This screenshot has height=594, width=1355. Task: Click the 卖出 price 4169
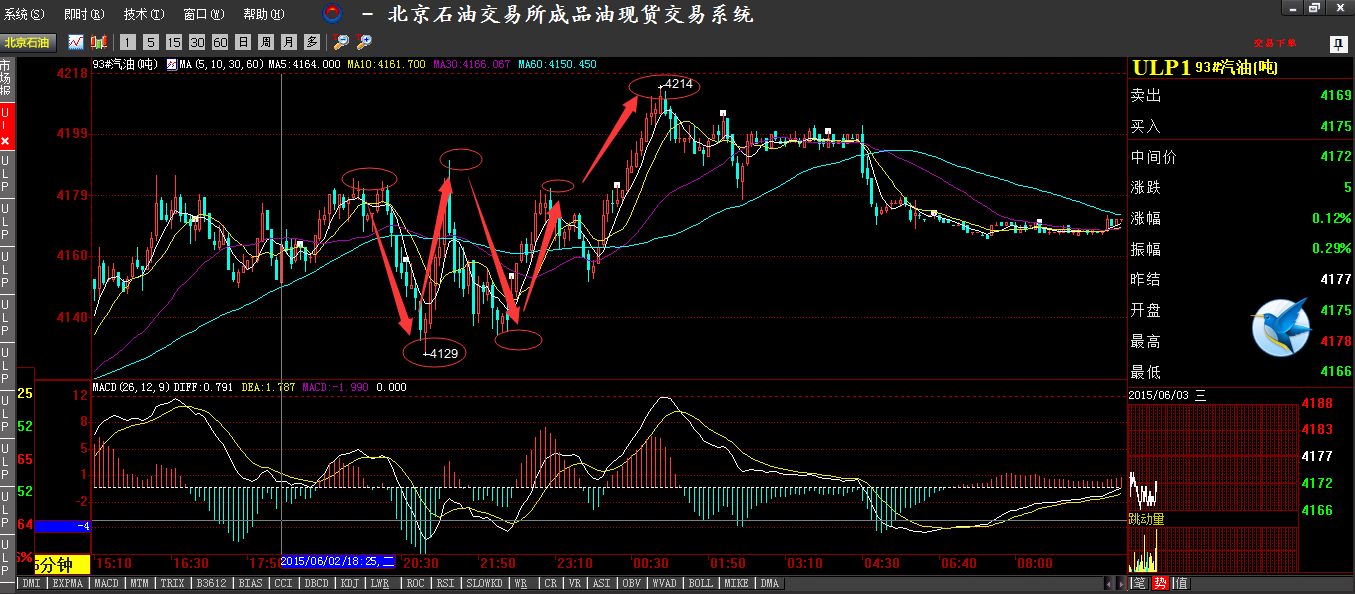(1335, 96)
